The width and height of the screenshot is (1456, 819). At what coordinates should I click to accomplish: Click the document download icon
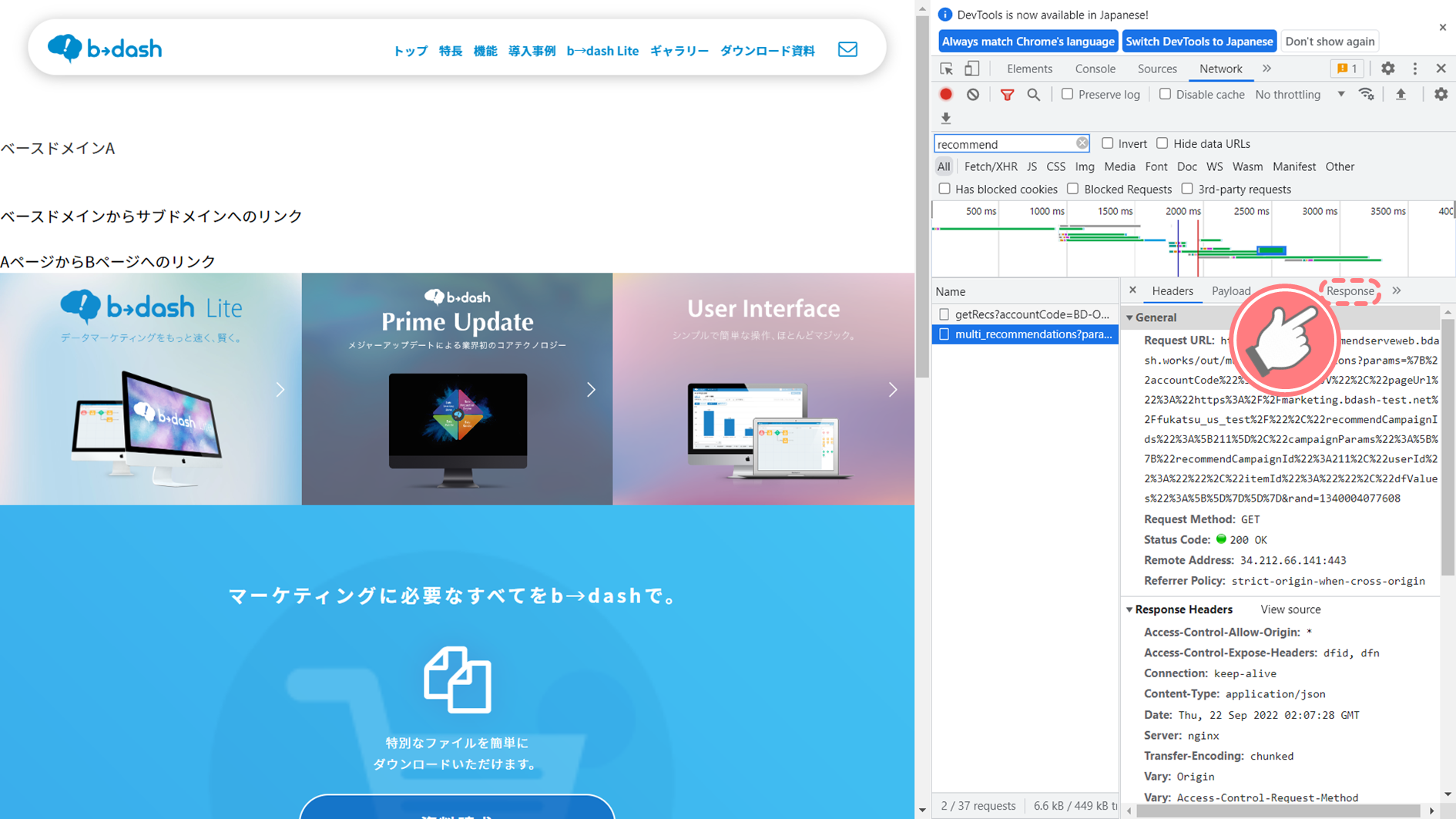(457, 680)
